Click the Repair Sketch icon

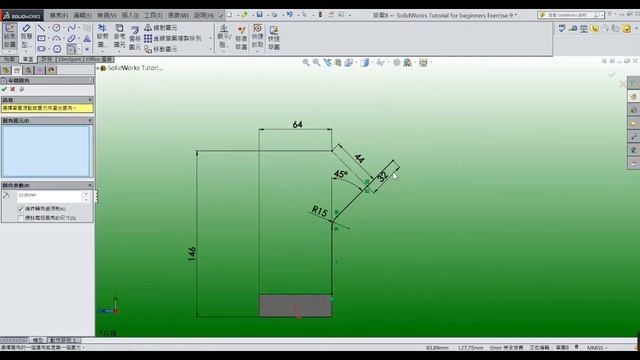click(x=241, y=29)
